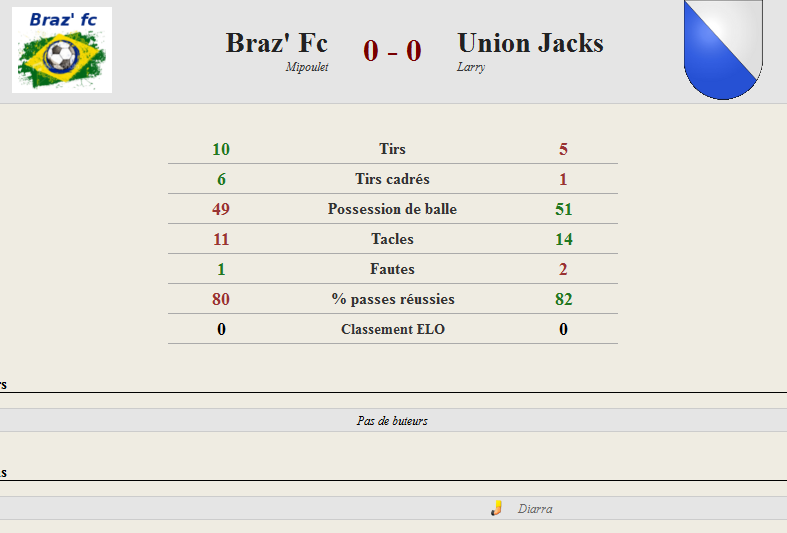Screen dimensions: 787x533
Task: Select the Possession de balle label
Action: (x=392, y=209)
